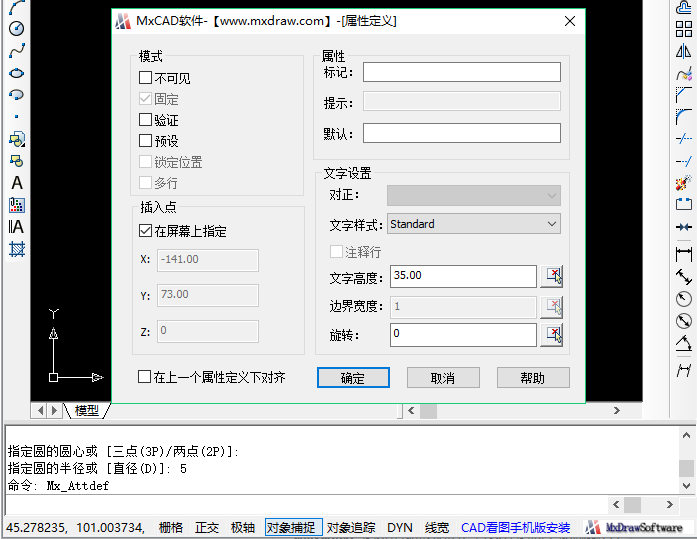The image size is (697, 539).
Task: Pick rotation angle from screen button
Action: [x=552, y=335]
